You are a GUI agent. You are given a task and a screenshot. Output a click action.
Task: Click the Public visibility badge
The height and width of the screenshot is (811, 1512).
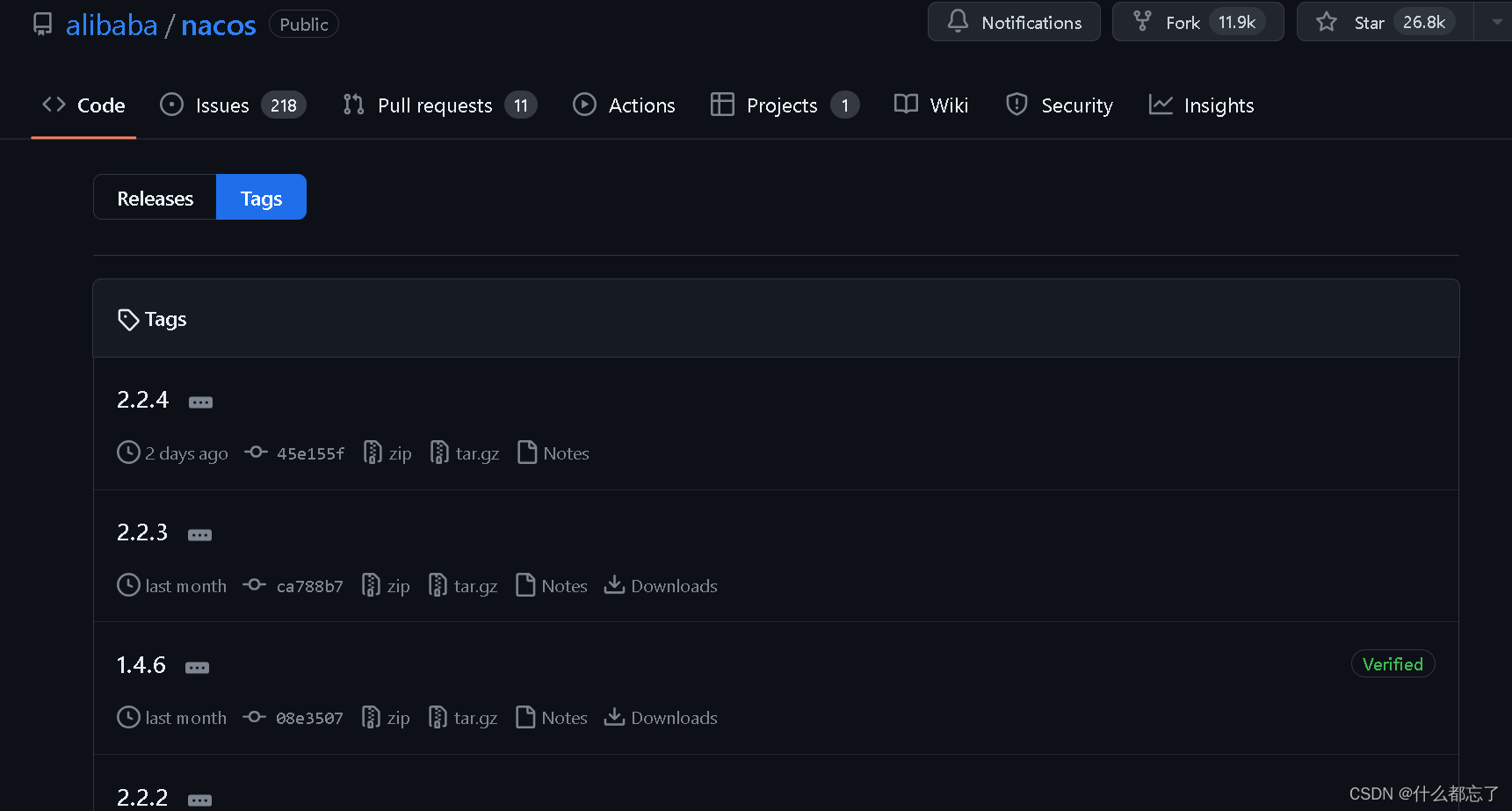[x=304, y=24]
